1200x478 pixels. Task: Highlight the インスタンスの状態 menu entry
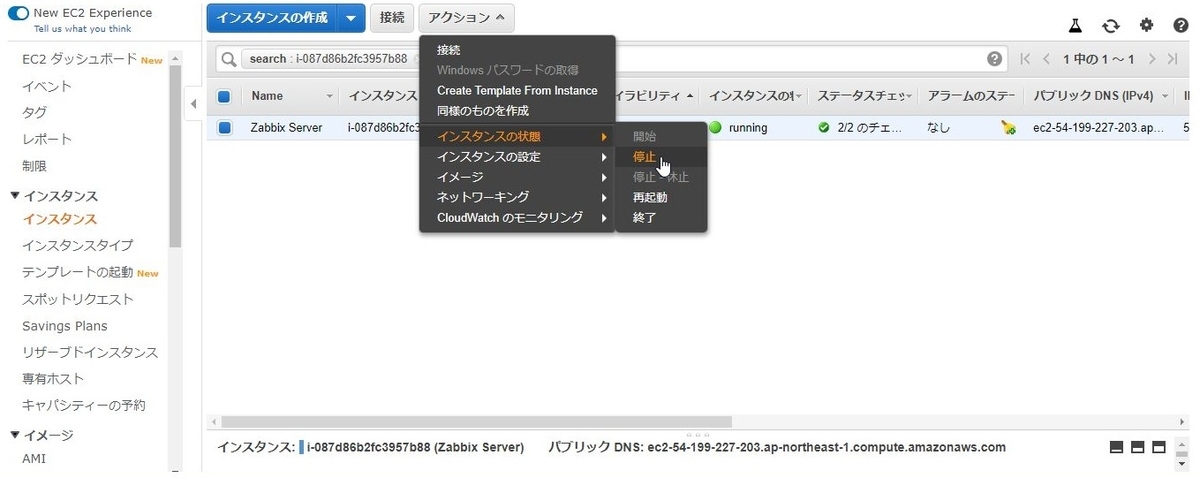coord(518,136)
